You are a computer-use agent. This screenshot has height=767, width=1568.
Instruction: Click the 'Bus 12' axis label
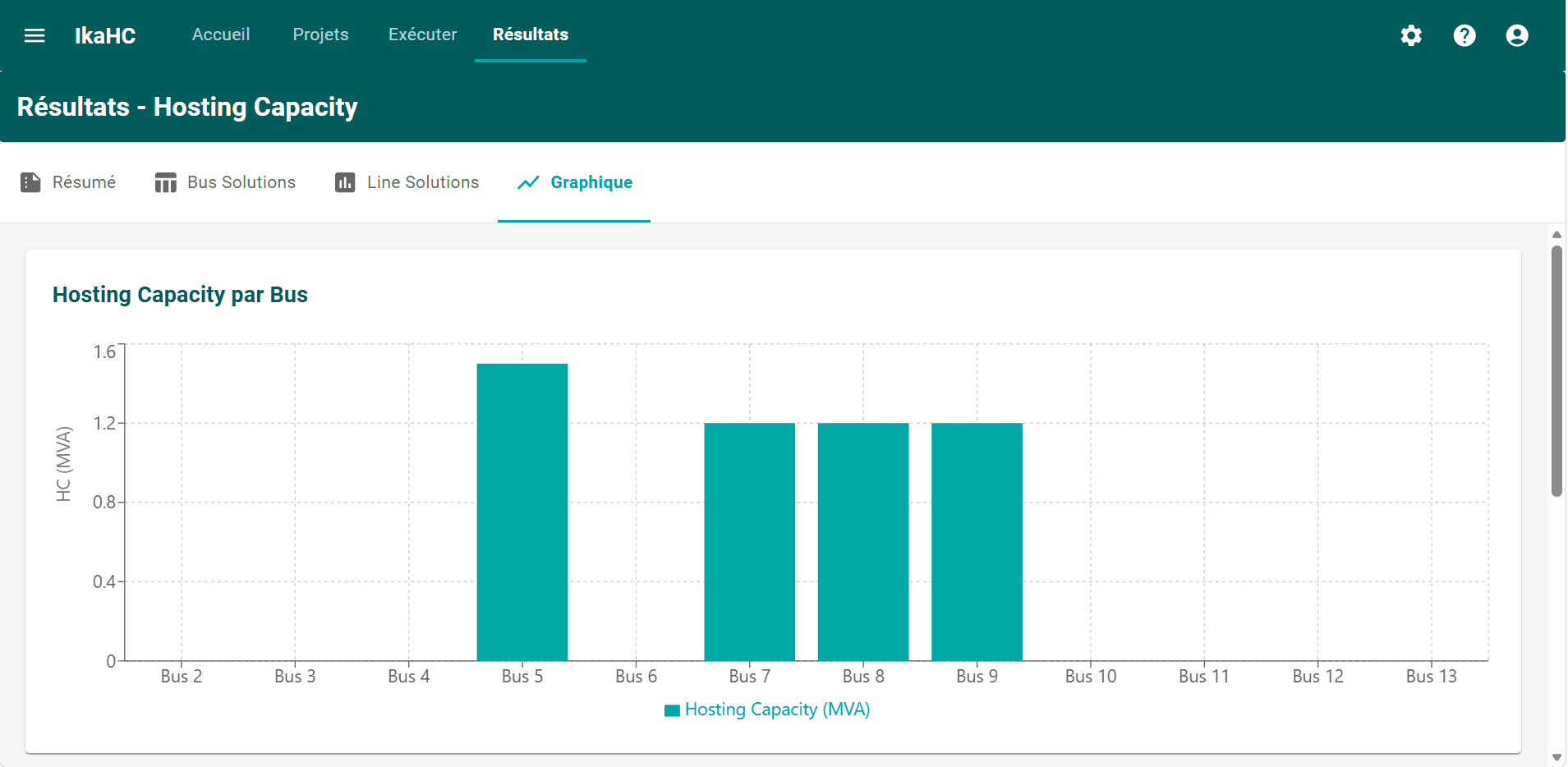point(1318,677)
